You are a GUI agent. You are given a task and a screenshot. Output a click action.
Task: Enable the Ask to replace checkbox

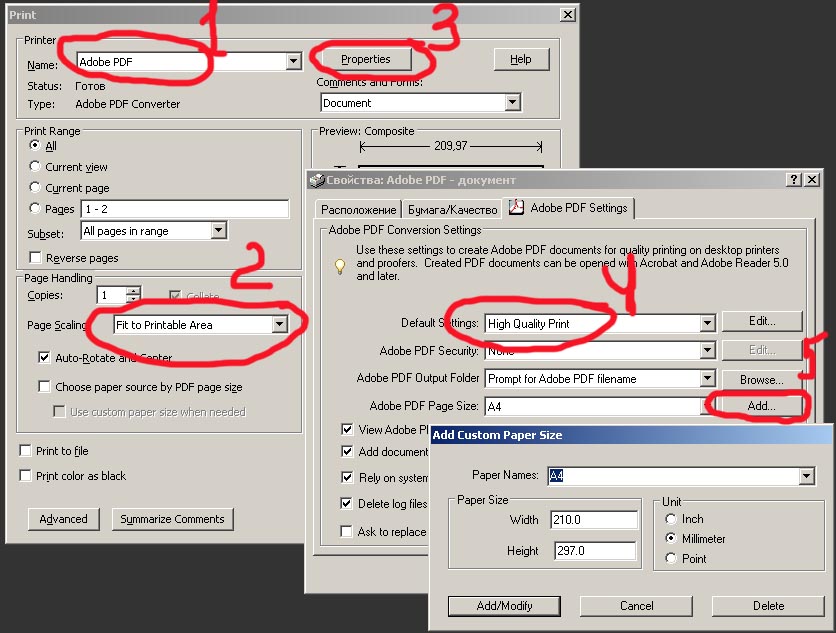(347, 532)
